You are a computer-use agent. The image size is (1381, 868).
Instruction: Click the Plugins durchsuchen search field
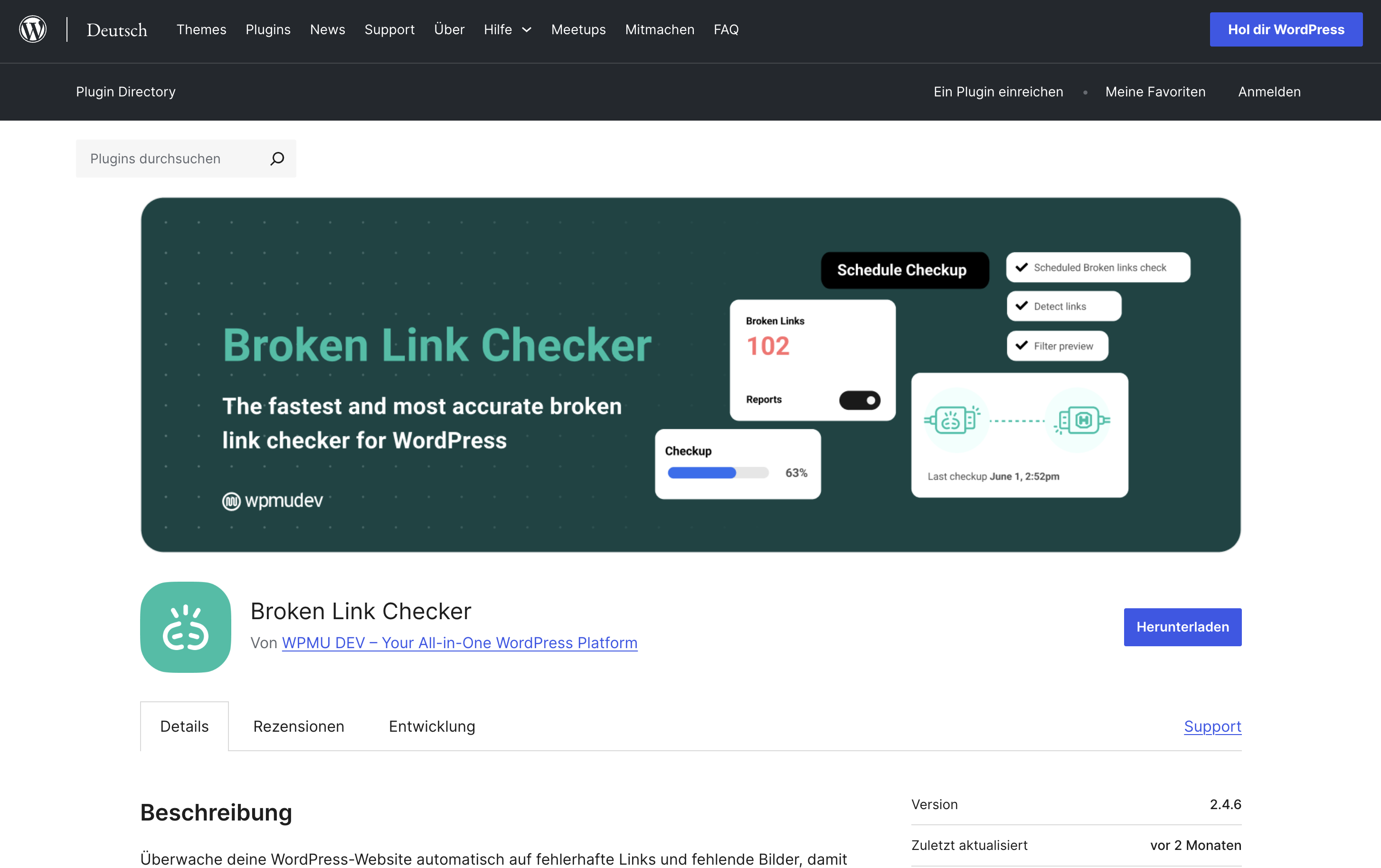(186, 159)
